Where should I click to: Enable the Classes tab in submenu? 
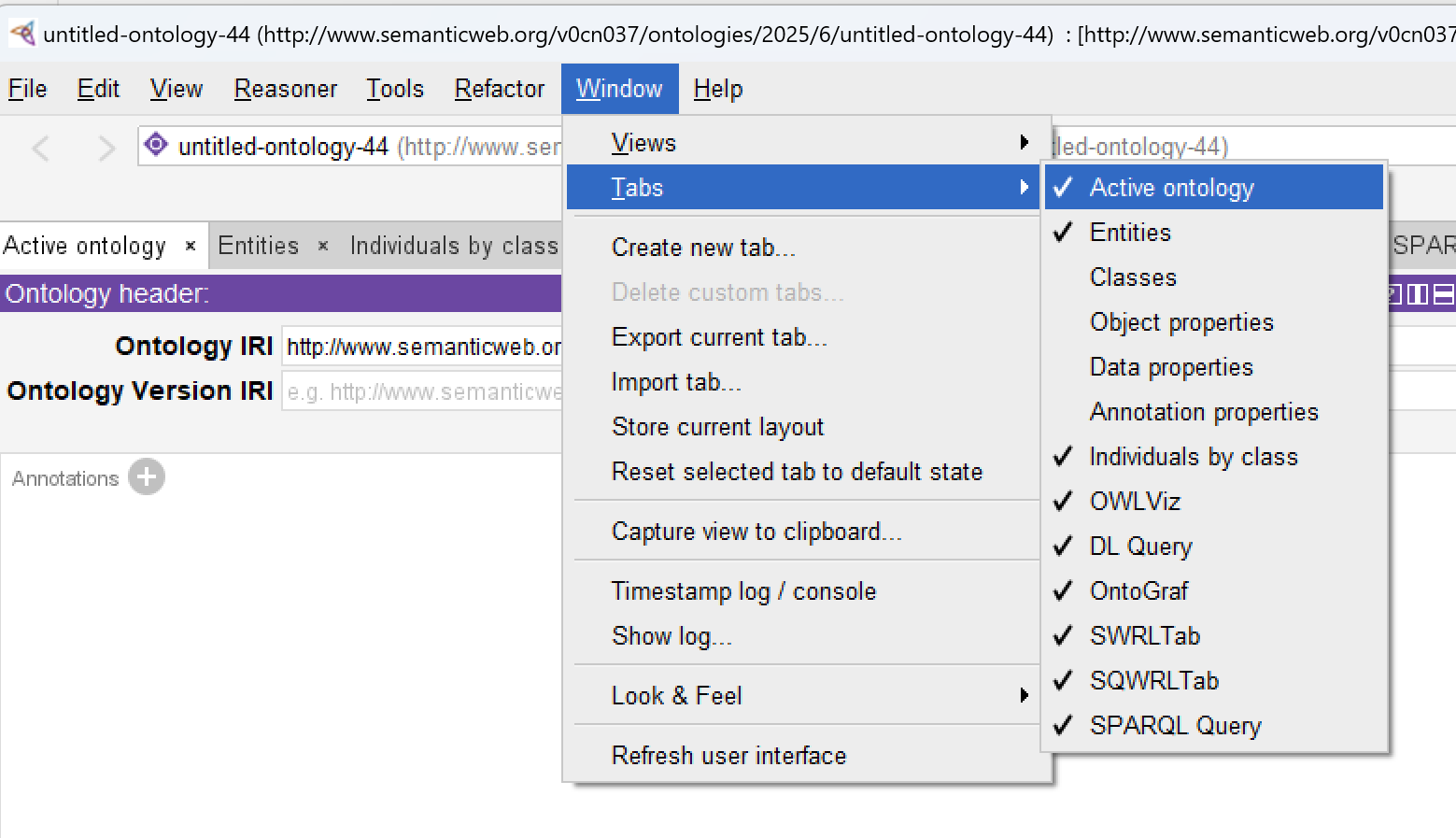click(x=1214, y=277)
